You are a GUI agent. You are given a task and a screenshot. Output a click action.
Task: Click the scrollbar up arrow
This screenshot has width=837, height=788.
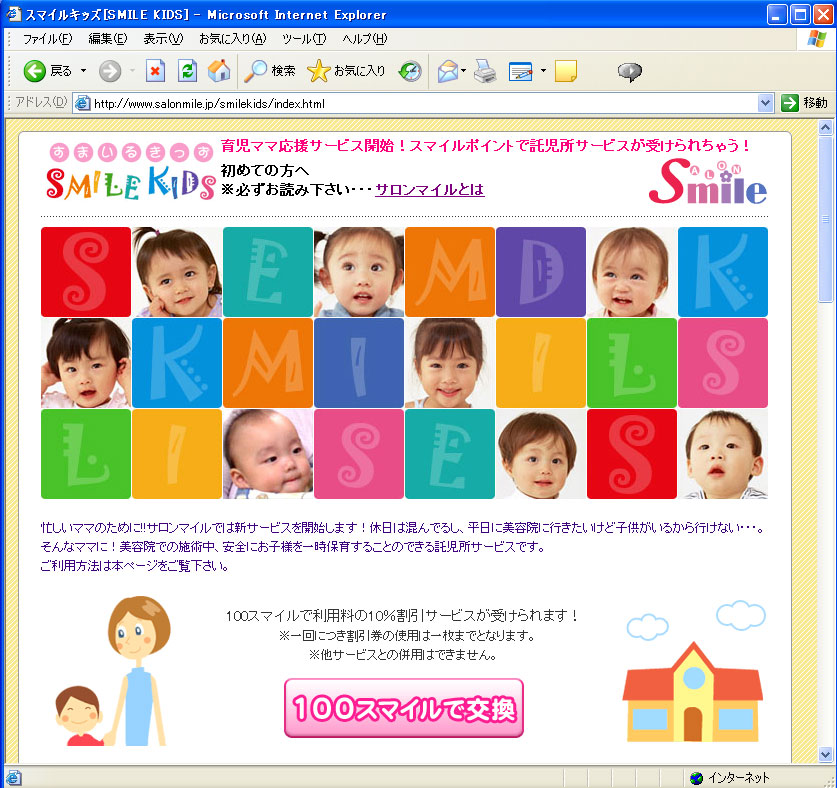[825, 128]
